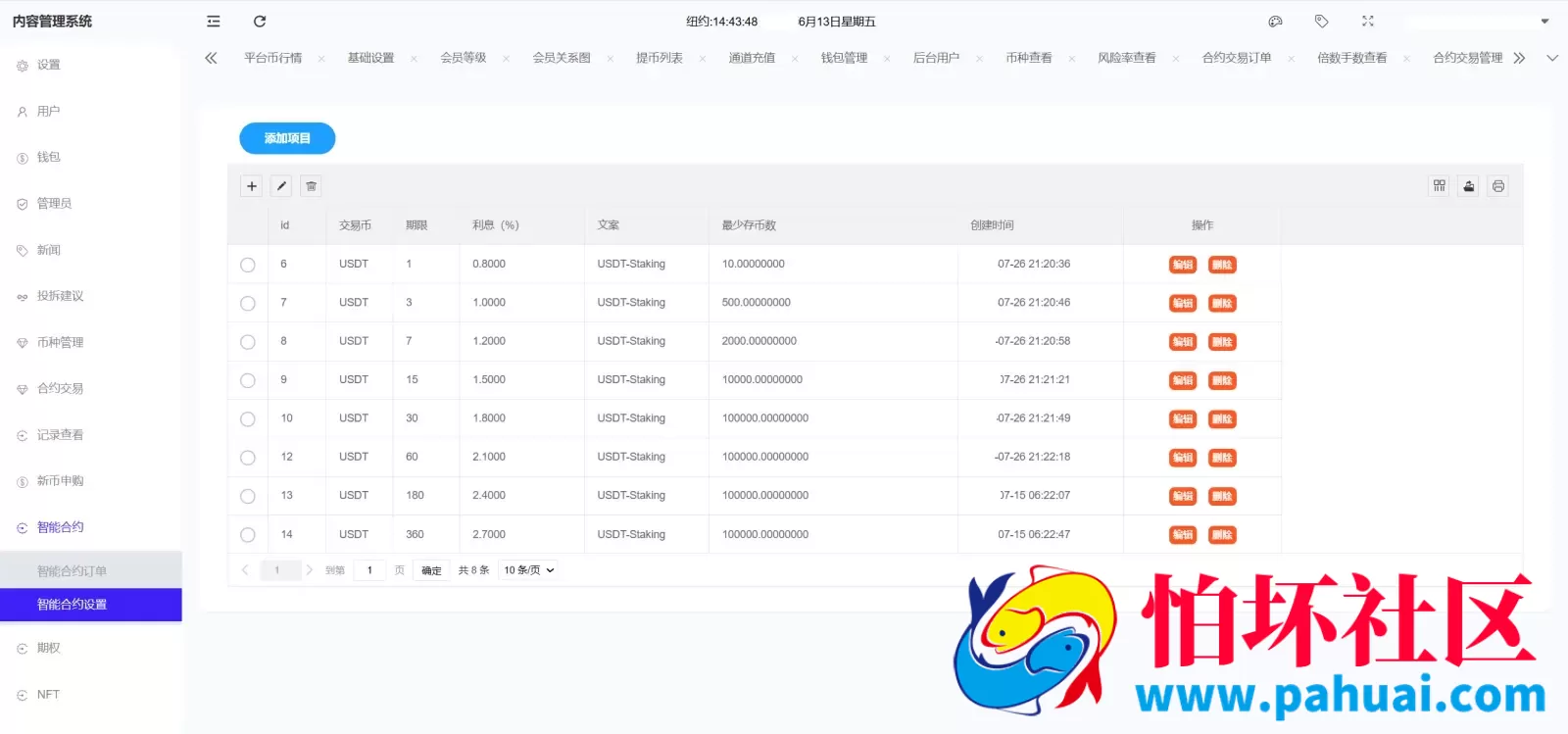1568x734 pixels.
Task: Open the column filter grid icon
Action: coord(1440,186)
